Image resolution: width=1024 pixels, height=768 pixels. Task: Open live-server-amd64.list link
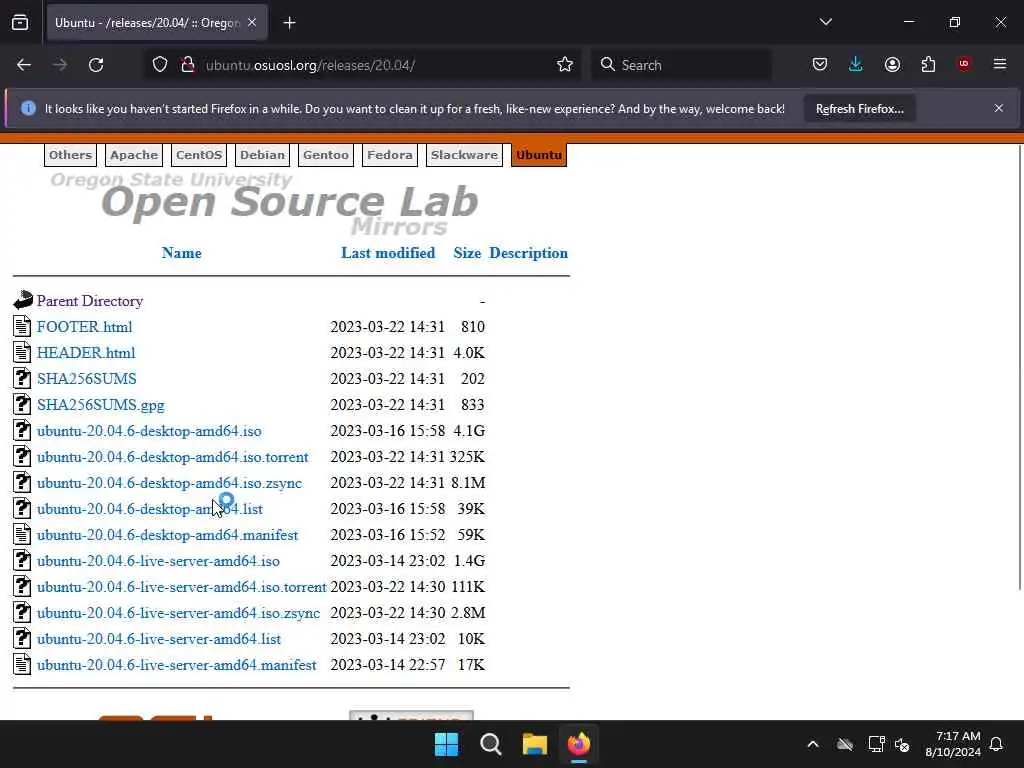pos(159,639)
